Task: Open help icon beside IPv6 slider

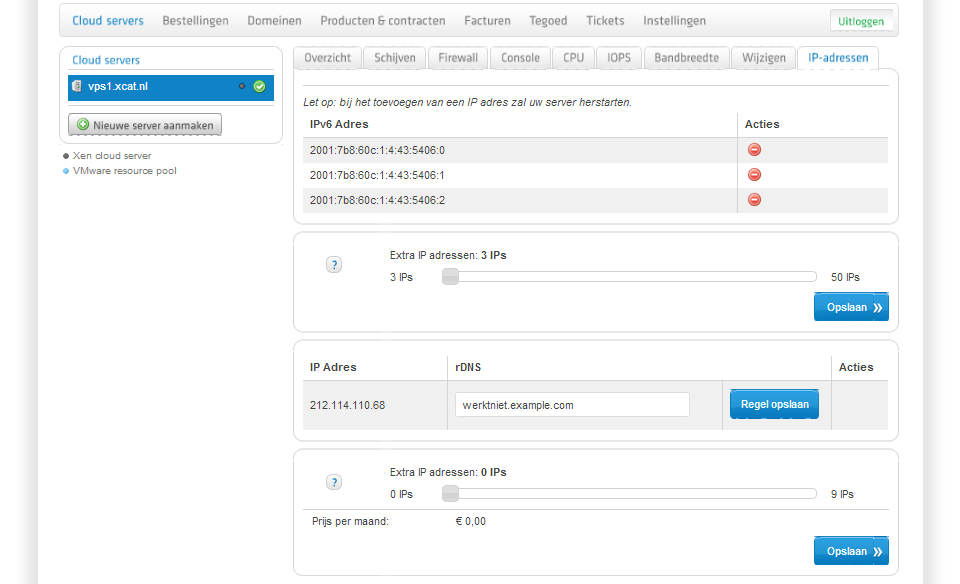Action: coord(334,265)
